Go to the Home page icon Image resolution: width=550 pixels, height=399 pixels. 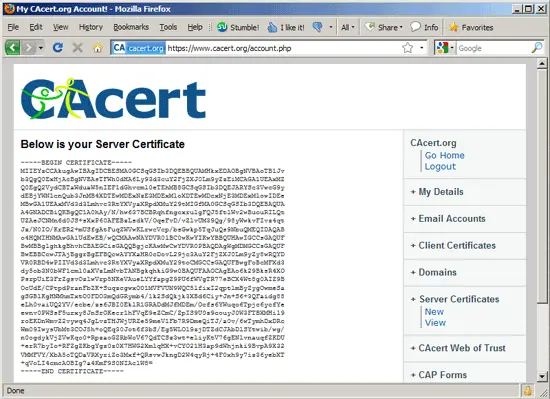tap(98, 47)
